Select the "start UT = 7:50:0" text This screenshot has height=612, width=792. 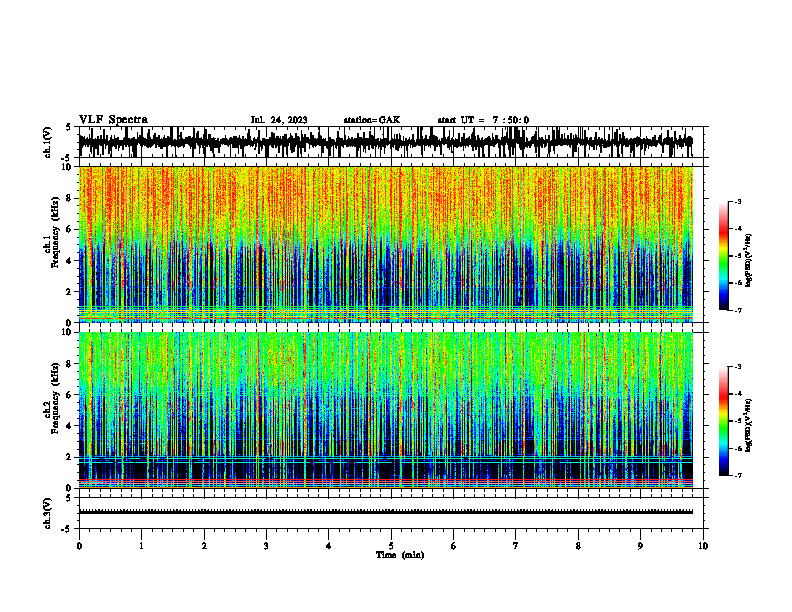pos(483,120)
